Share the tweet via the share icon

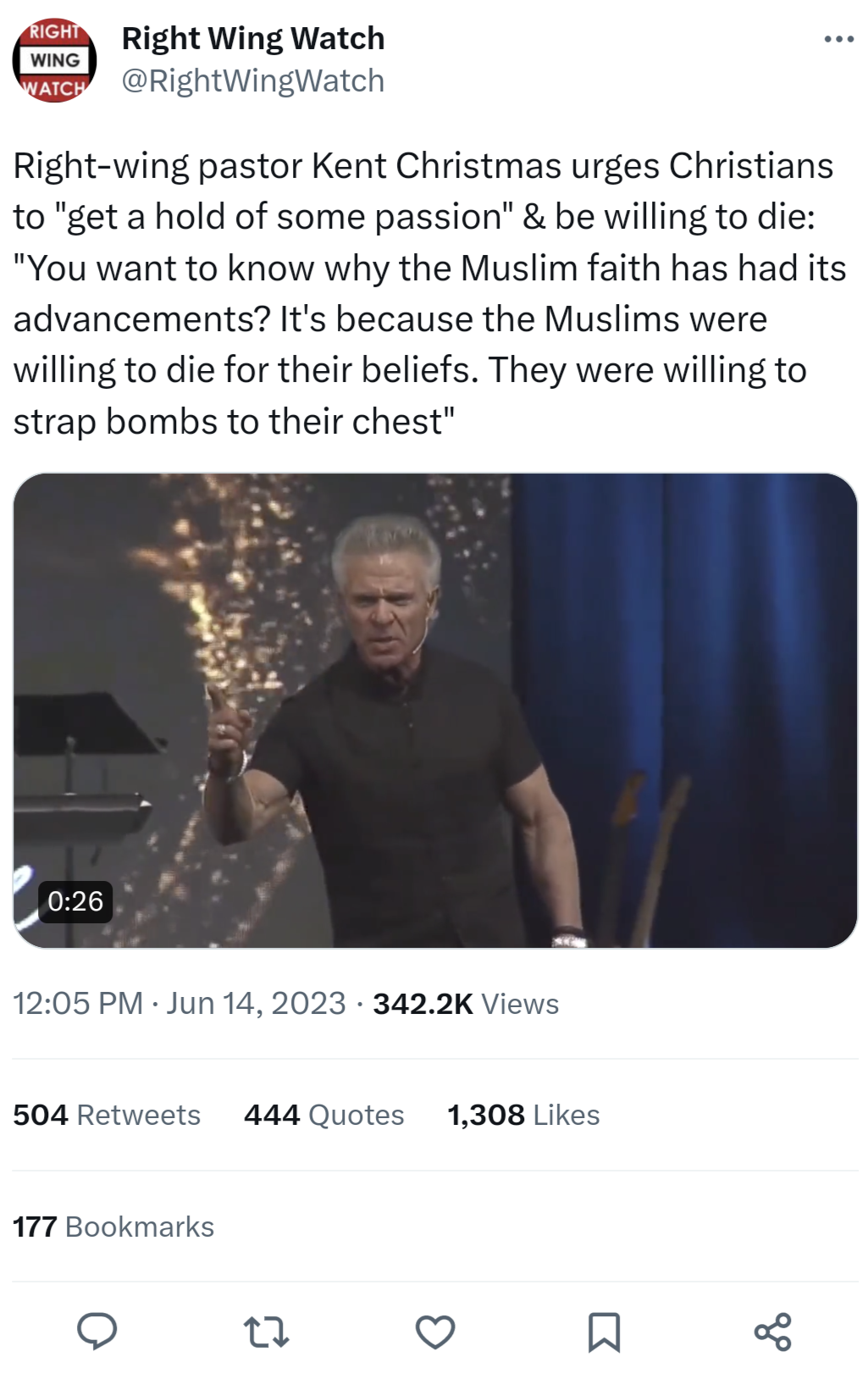pos(772,1331)
